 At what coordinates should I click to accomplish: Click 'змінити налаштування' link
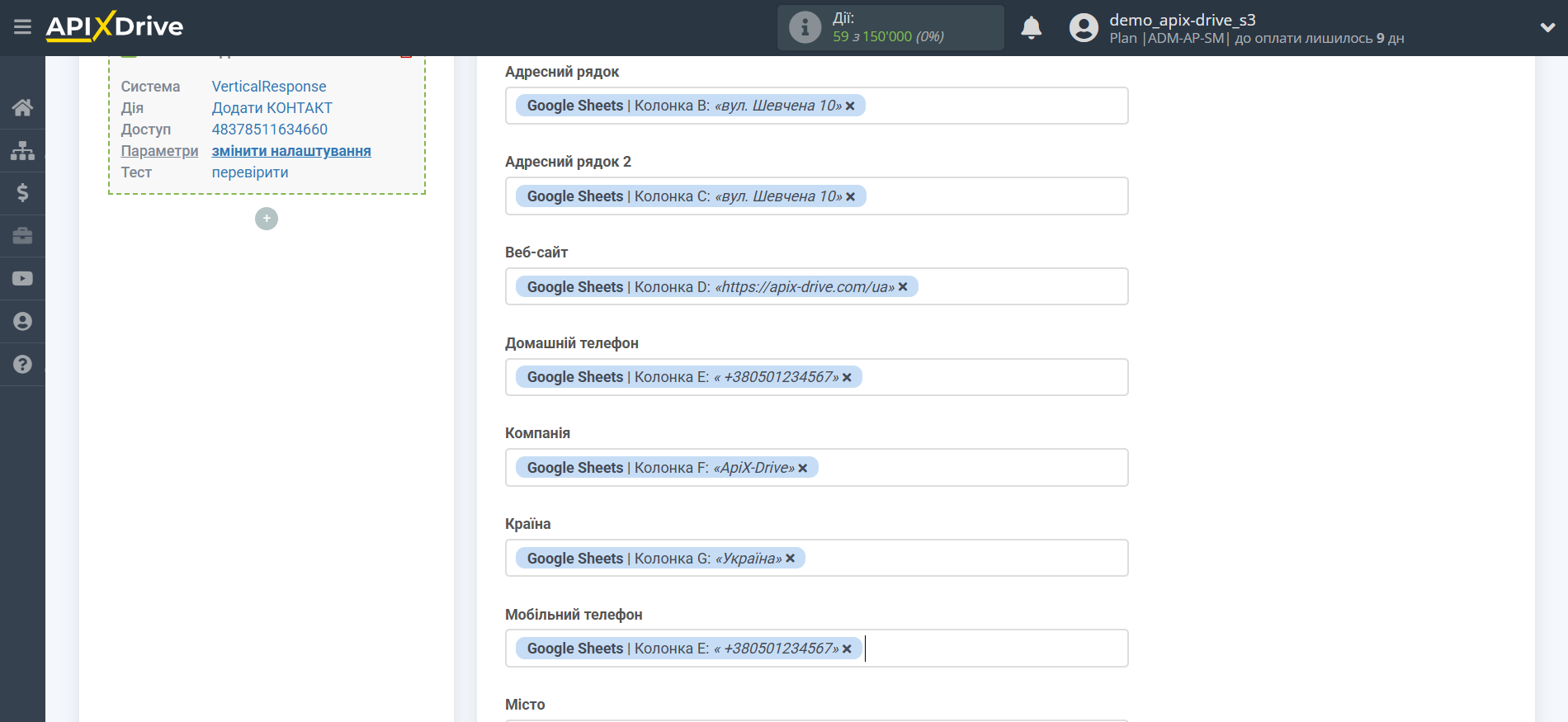pos(291,151)
